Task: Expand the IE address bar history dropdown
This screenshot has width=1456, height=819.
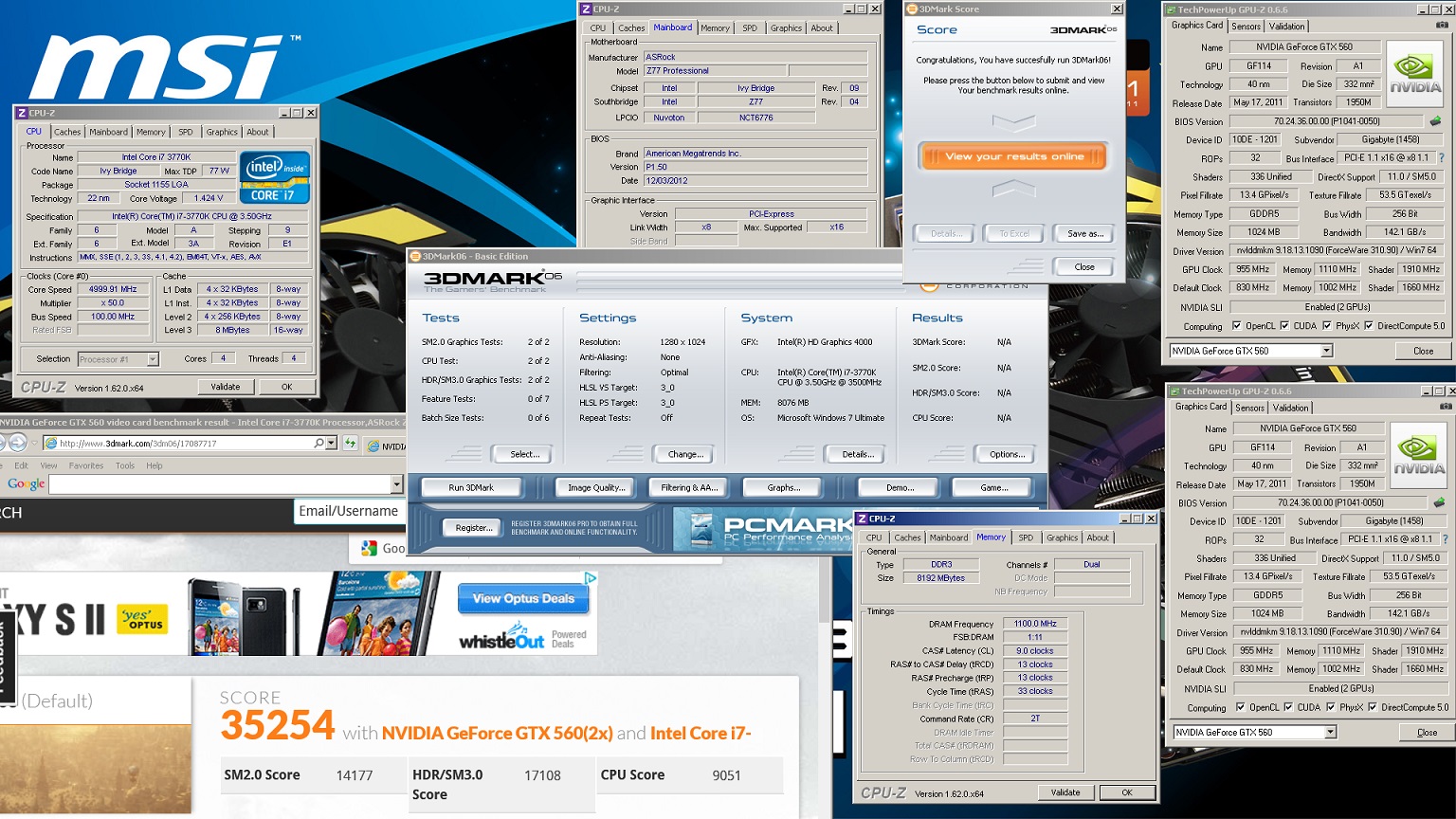Action: [x=332, y=443]
